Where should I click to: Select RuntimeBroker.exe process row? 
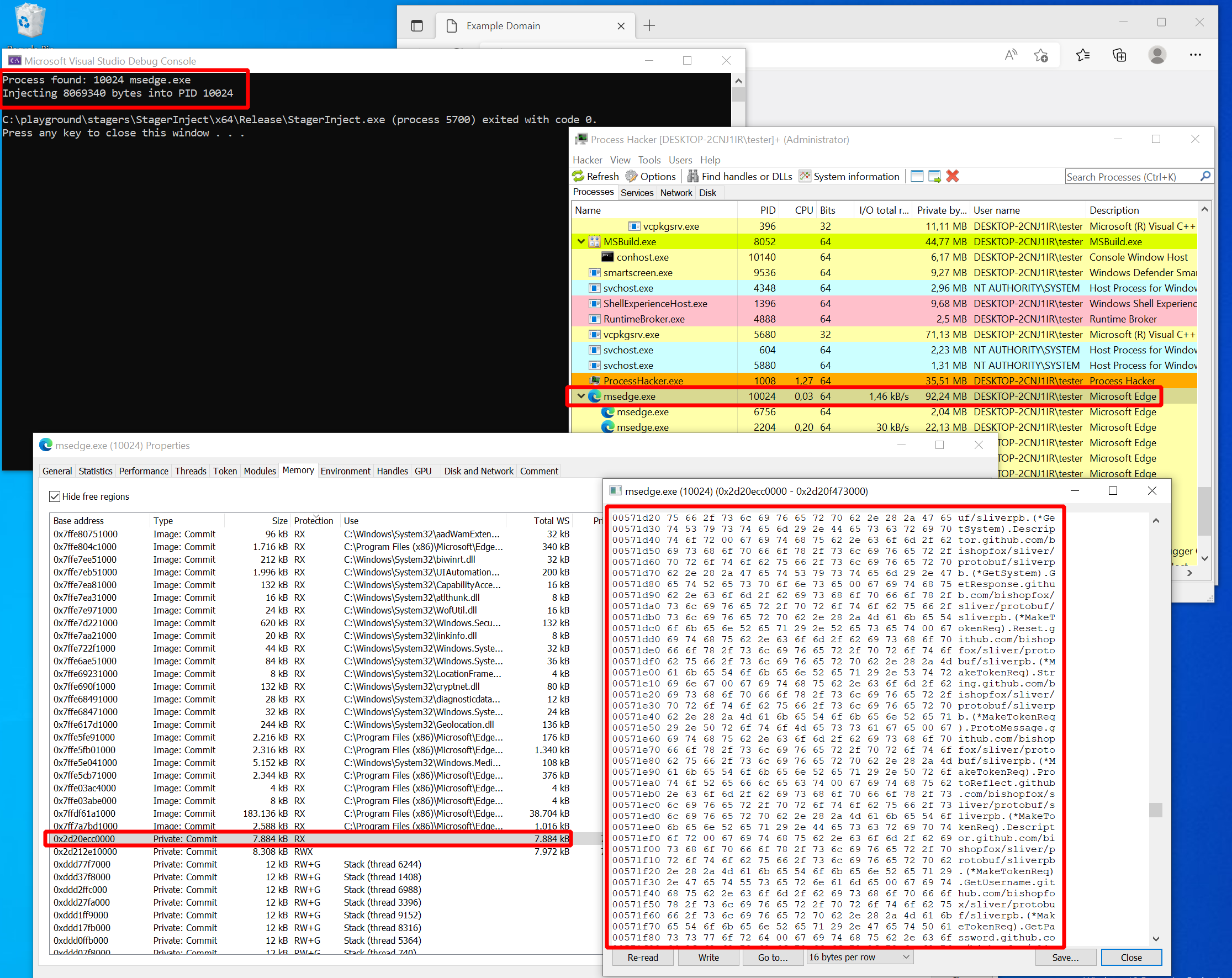point(884,319)
